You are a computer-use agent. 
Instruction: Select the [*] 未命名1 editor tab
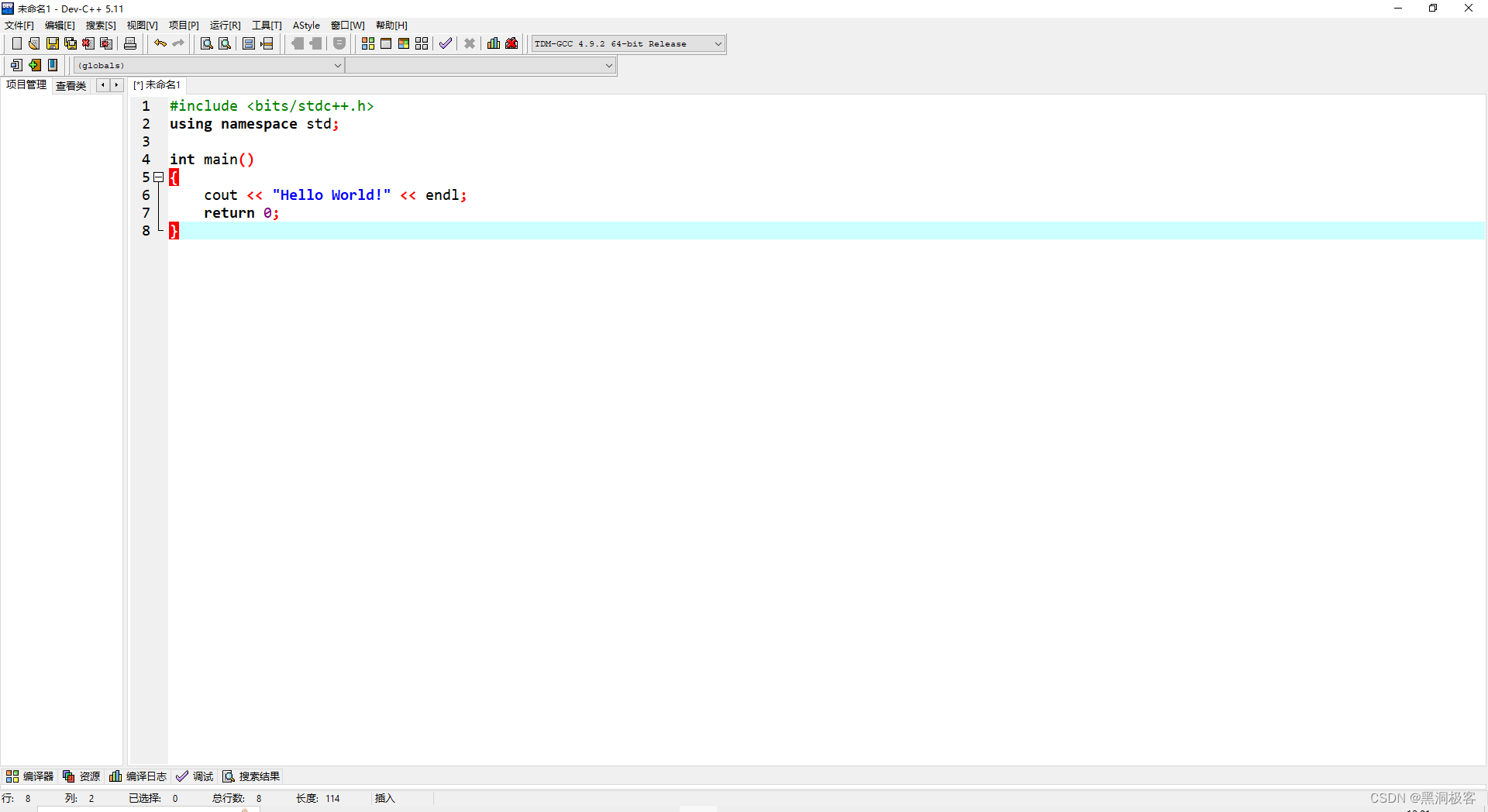(157, 84)
